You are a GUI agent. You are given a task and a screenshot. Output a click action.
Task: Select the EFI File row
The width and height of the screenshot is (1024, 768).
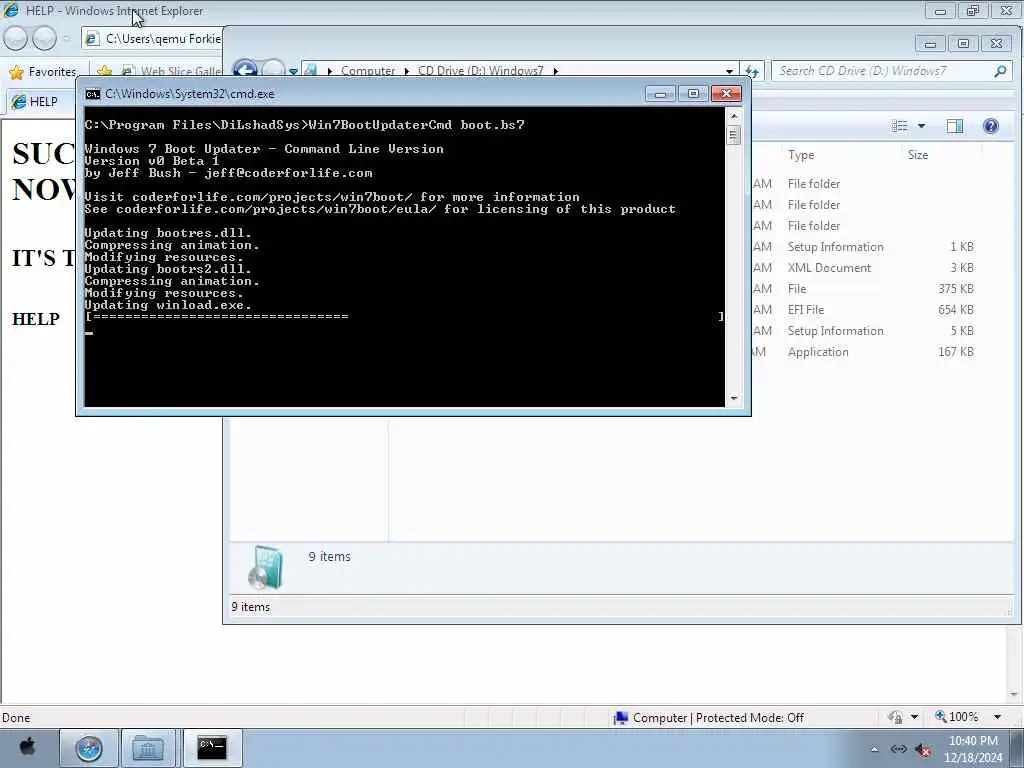click(862, 310)
